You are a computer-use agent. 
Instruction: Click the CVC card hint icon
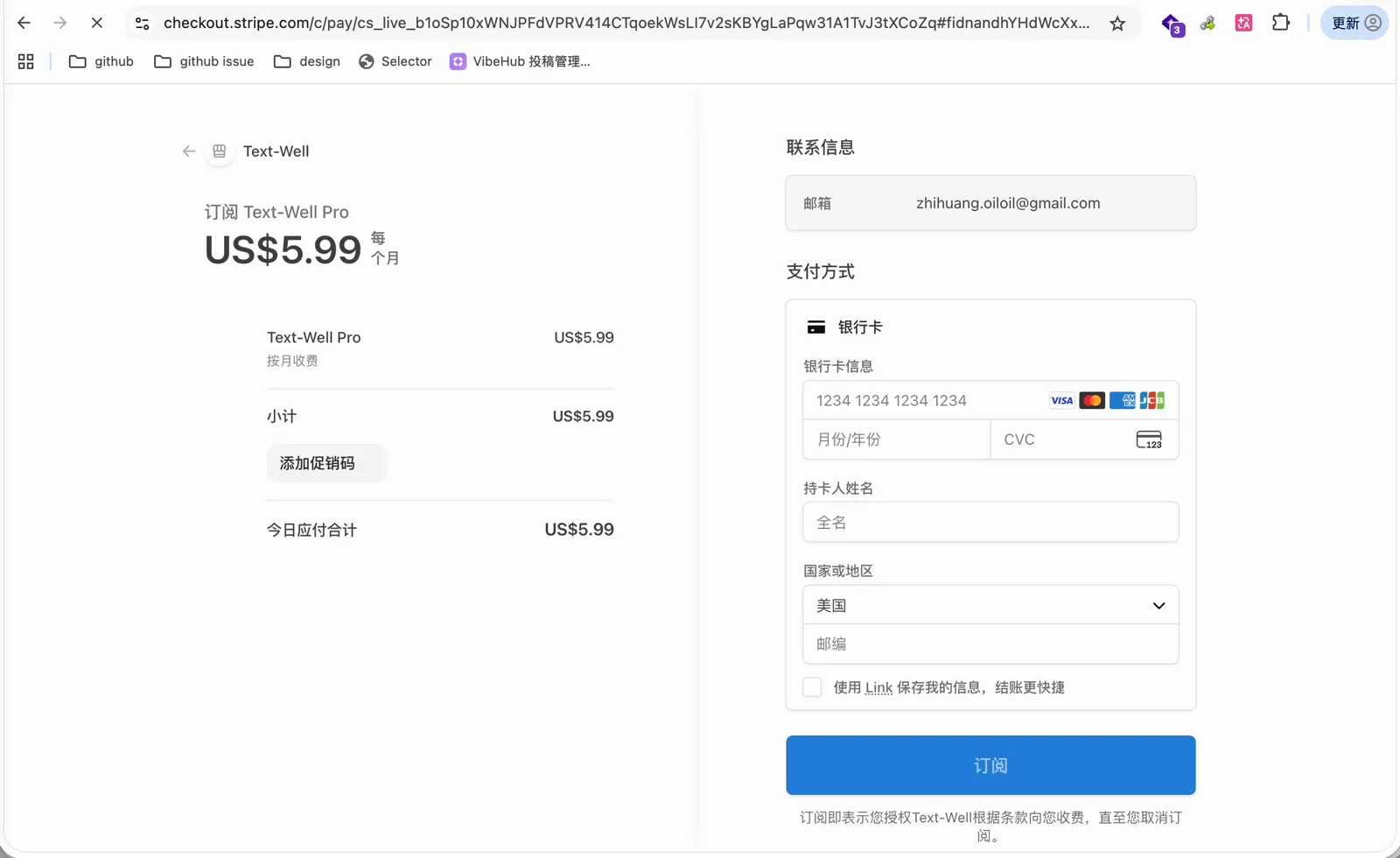click(x=1149, y=440)
